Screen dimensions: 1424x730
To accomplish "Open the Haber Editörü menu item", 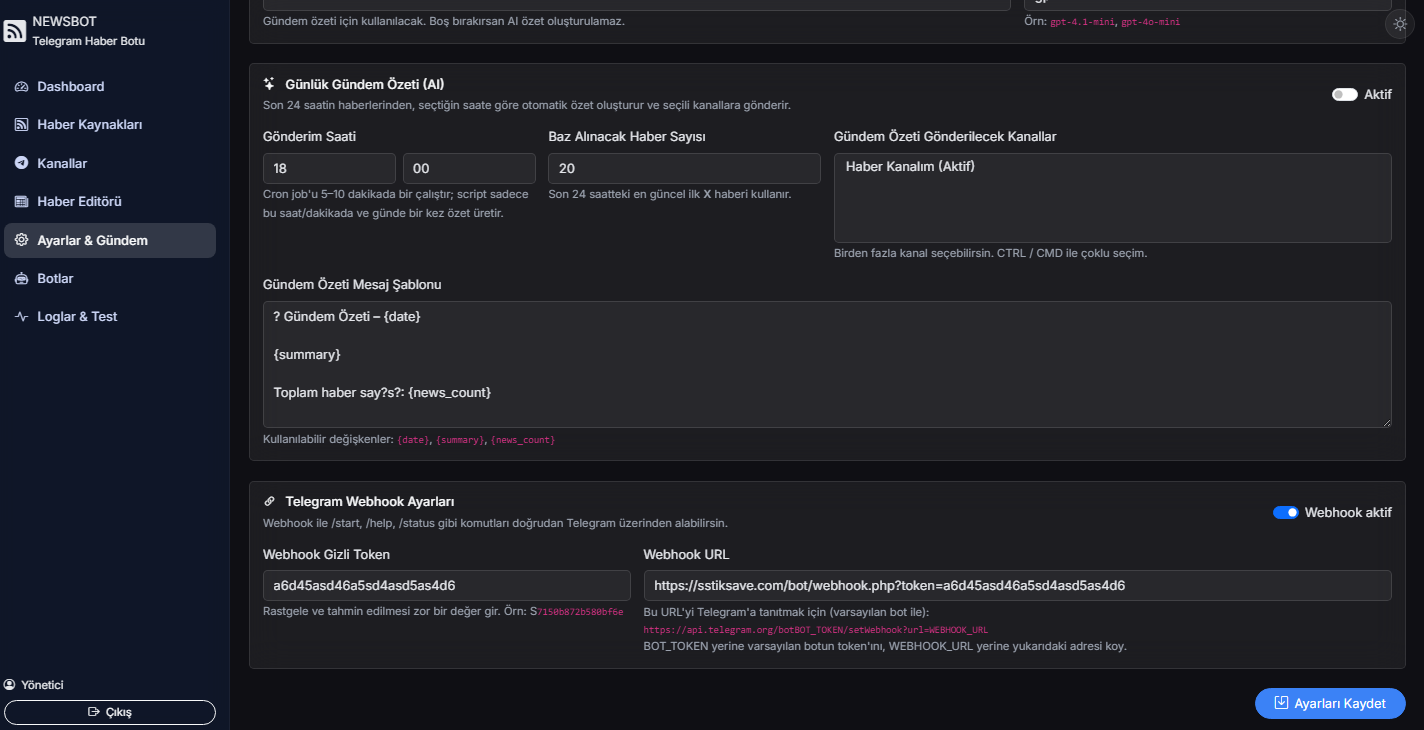I will click(x=80, y=202).
